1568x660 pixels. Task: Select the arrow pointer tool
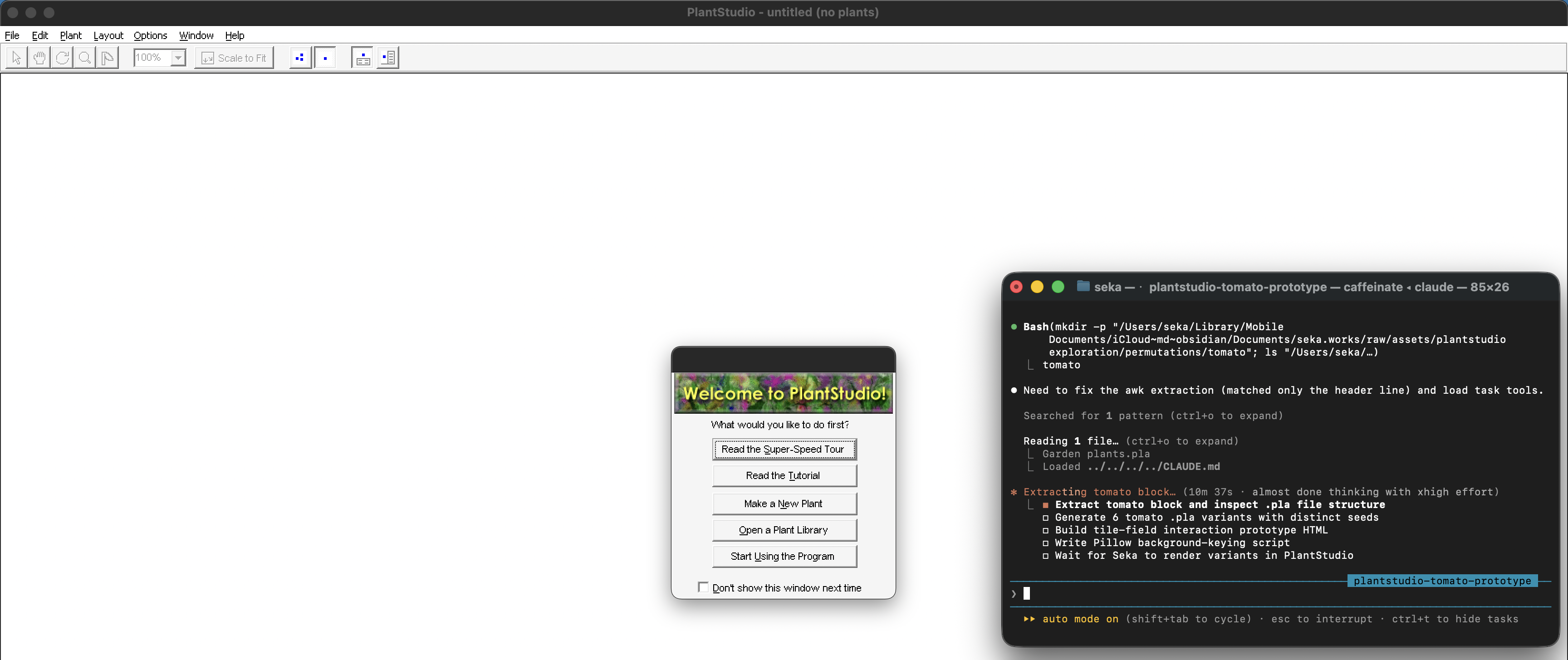tap(16, 58)
